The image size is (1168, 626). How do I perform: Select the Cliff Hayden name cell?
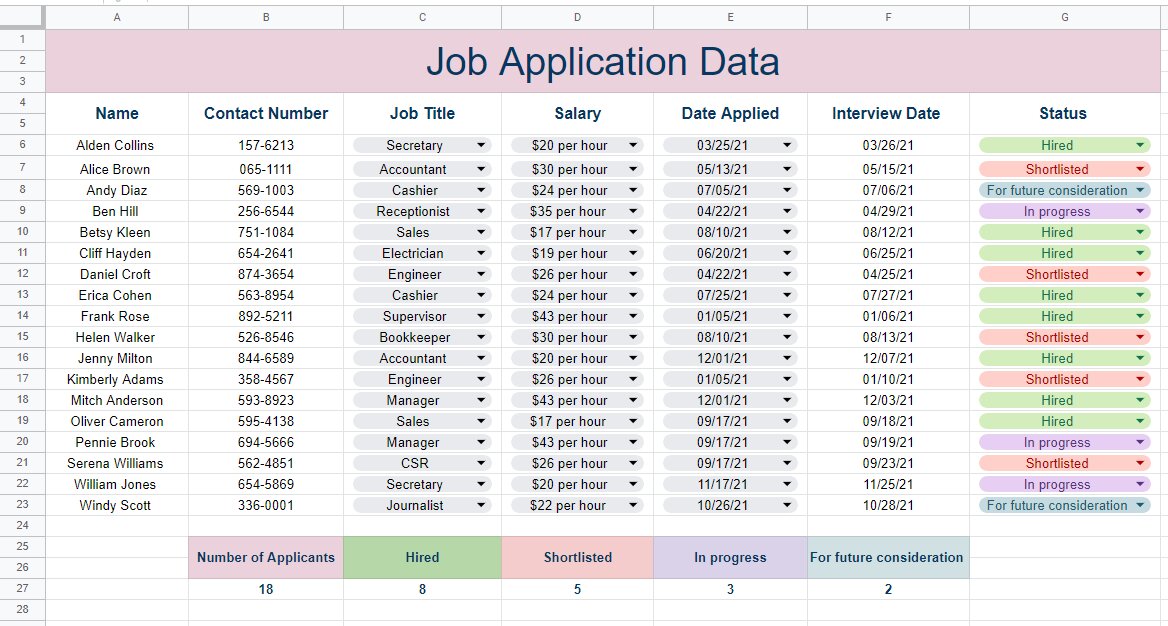[117, 253]
